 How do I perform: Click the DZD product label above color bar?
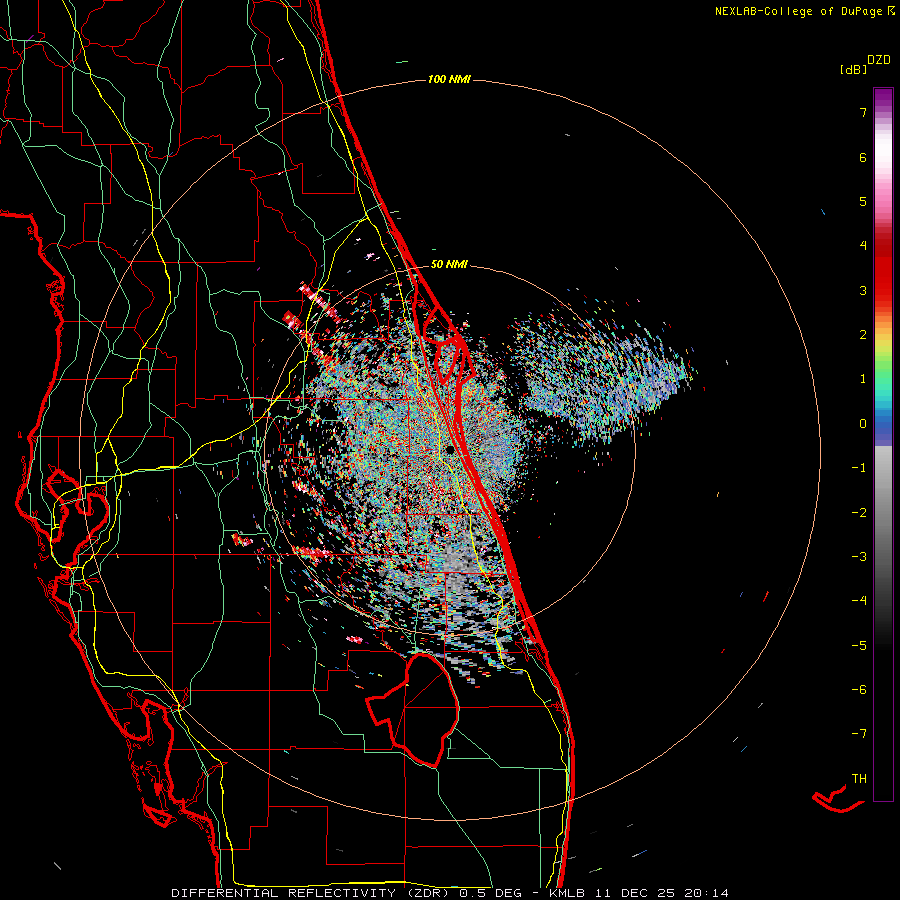pyautogui.click(x=879, y=60)
